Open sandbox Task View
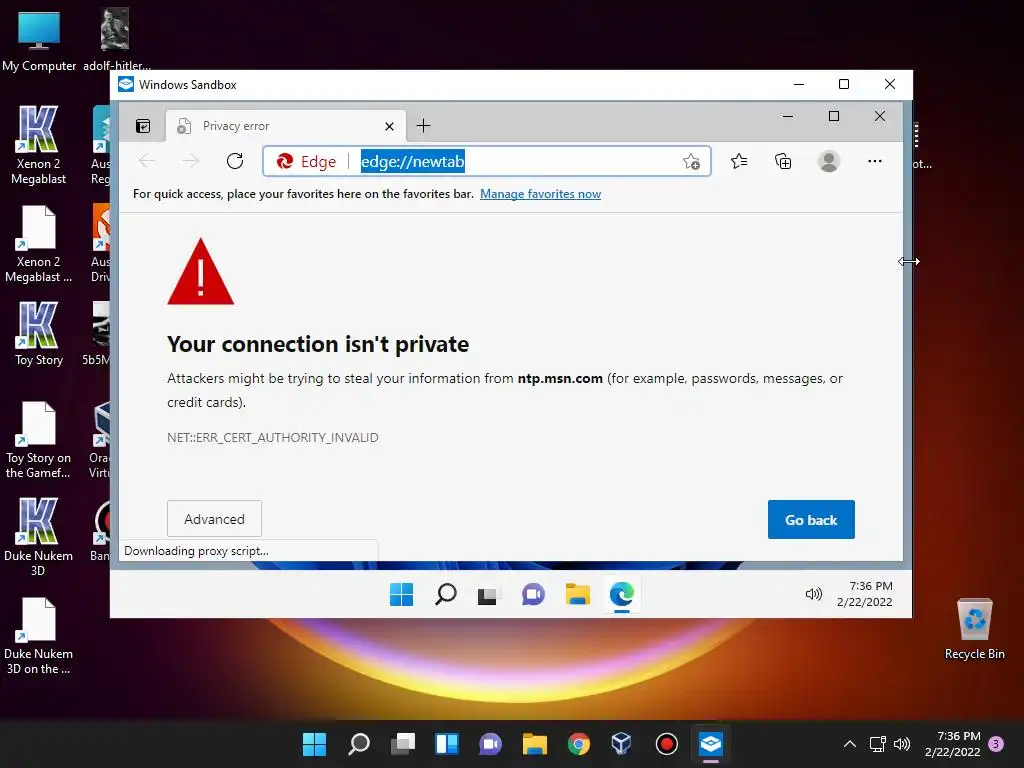The width and height of the screenshot is (1024, 768). click(487, 596)
